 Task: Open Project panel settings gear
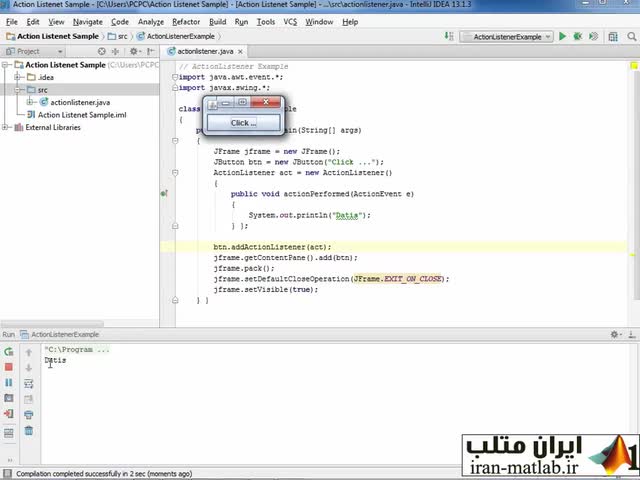tap(134, 51)
